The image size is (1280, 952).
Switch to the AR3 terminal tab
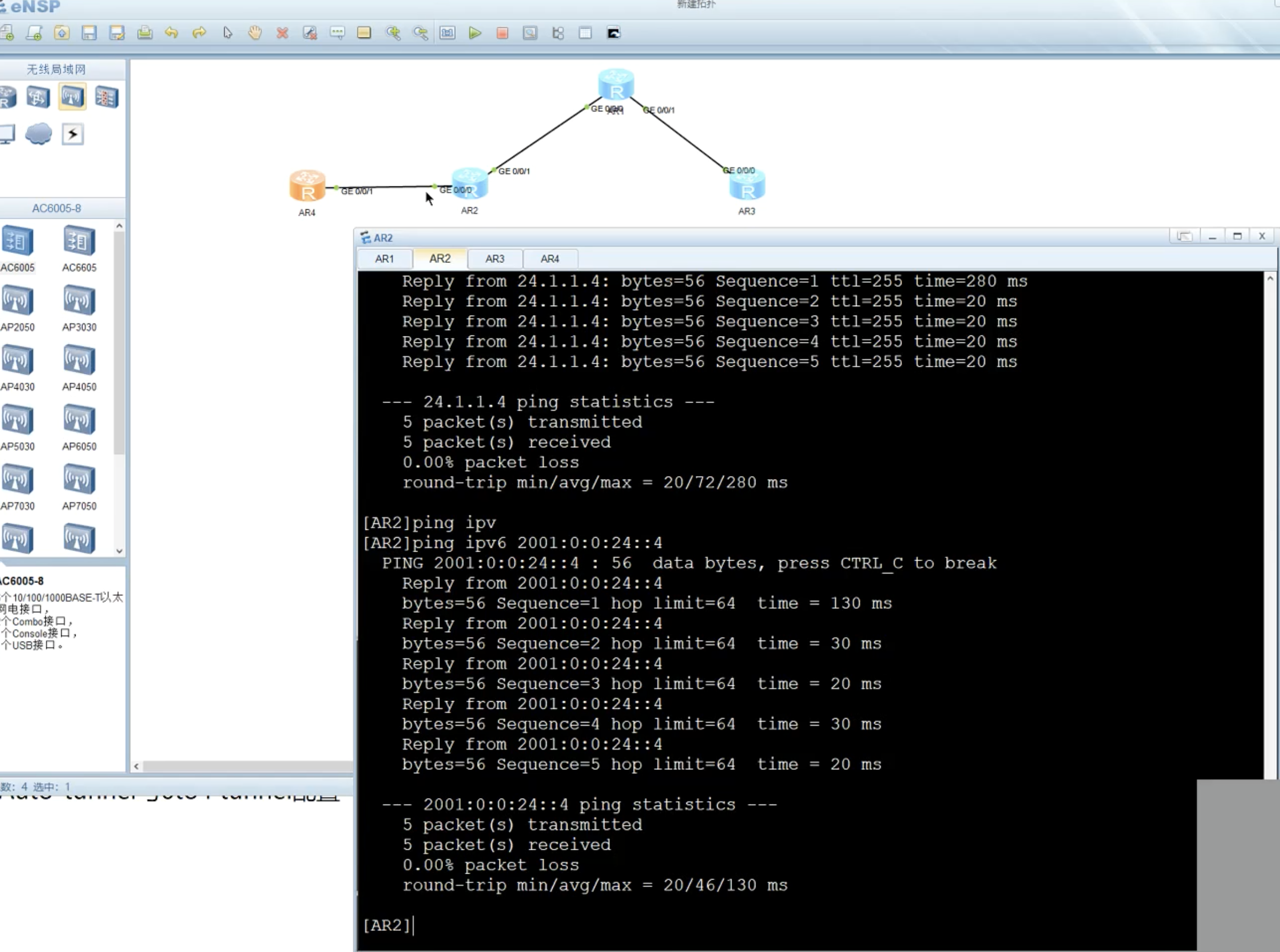click(495, 259)
